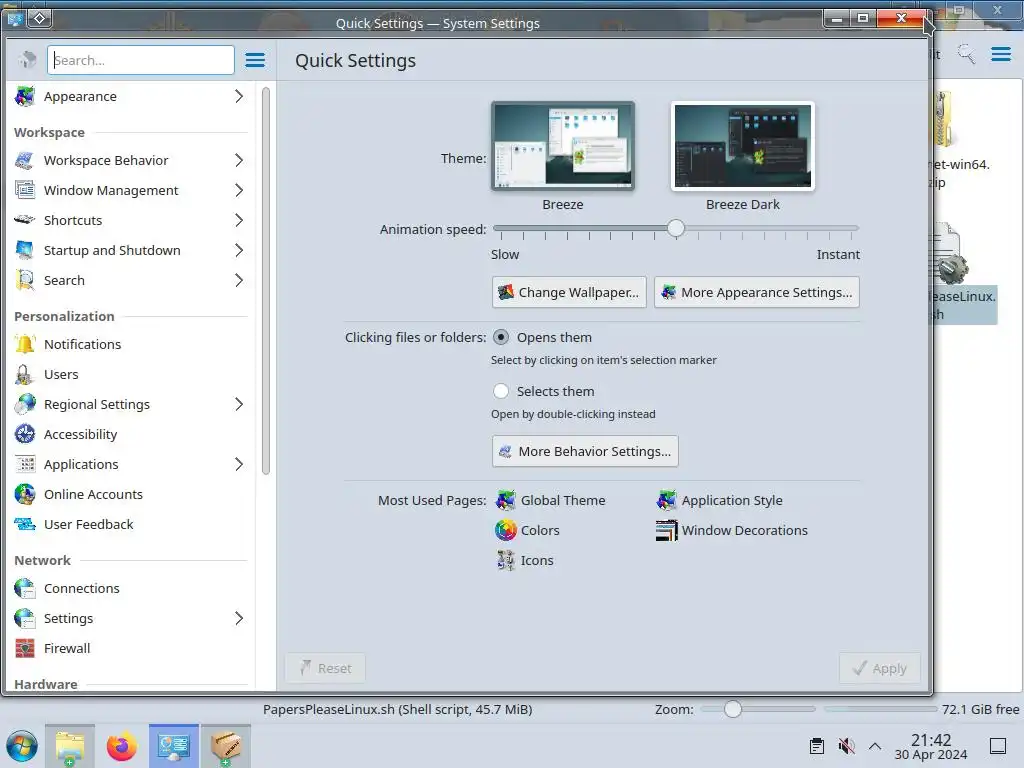Open Icons from Most Used Pages
The image size is (1024, 768).
(x=524, y=560)
